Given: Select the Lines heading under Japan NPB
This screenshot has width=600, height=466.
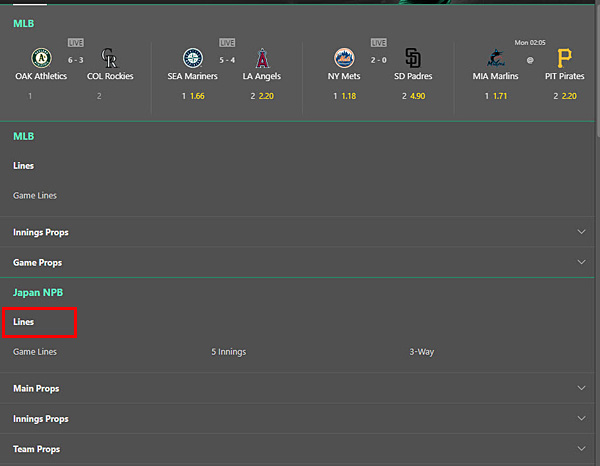Looking at the screenshot, I should (23, 322).
